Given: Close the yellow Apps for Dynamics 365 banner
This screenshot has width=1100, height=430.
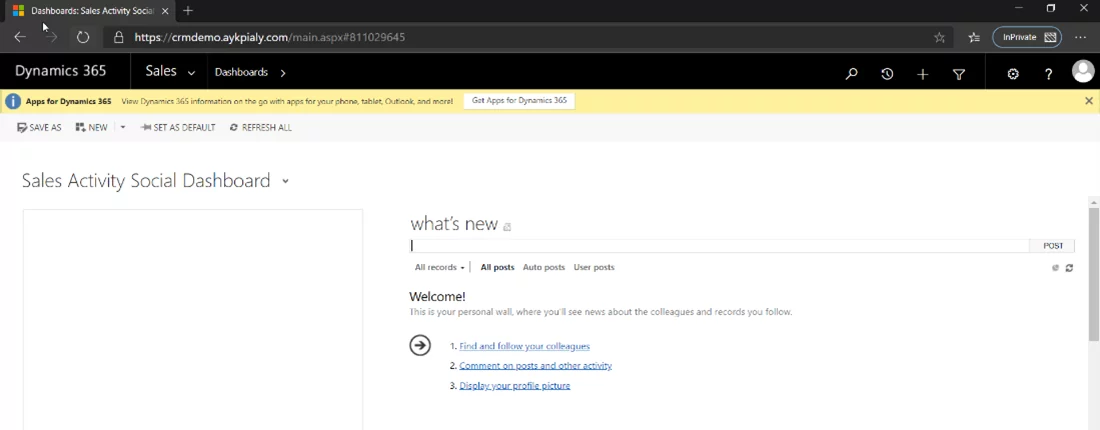Looking at the screenshot, I should point(1089,101).
